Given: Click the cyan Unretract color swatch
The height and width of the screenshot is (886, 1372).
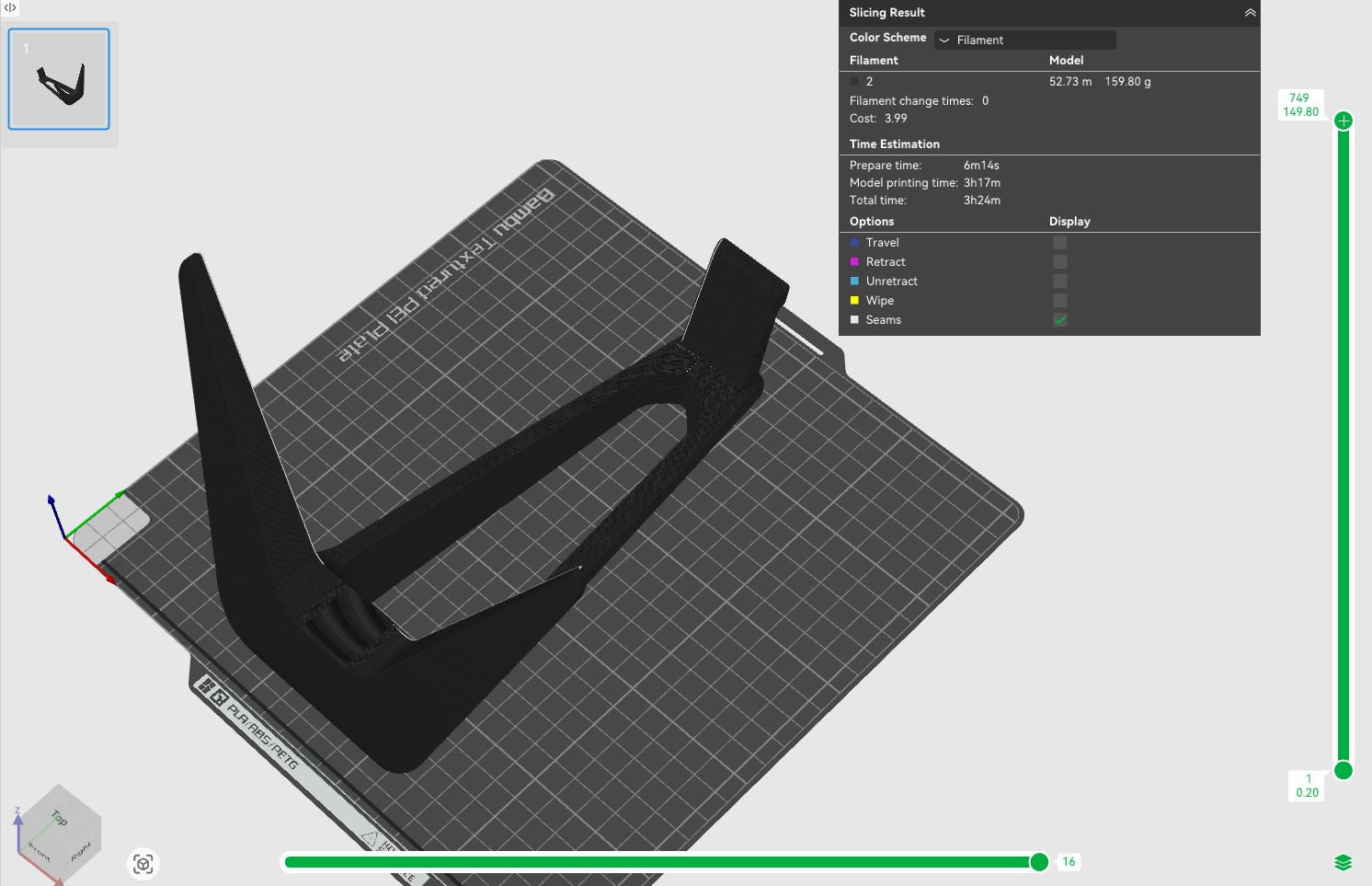Looking at the screenshot, I should point(854,282).
